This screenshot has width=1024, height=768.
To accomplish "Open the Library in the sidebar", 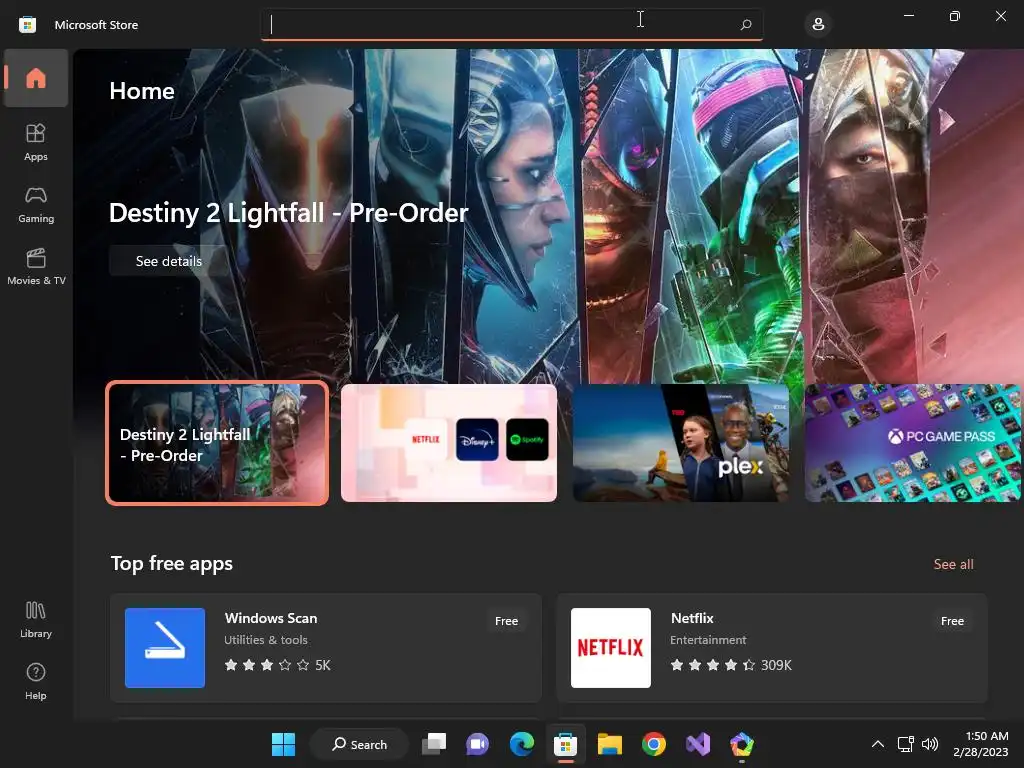I will coord(36,619).
